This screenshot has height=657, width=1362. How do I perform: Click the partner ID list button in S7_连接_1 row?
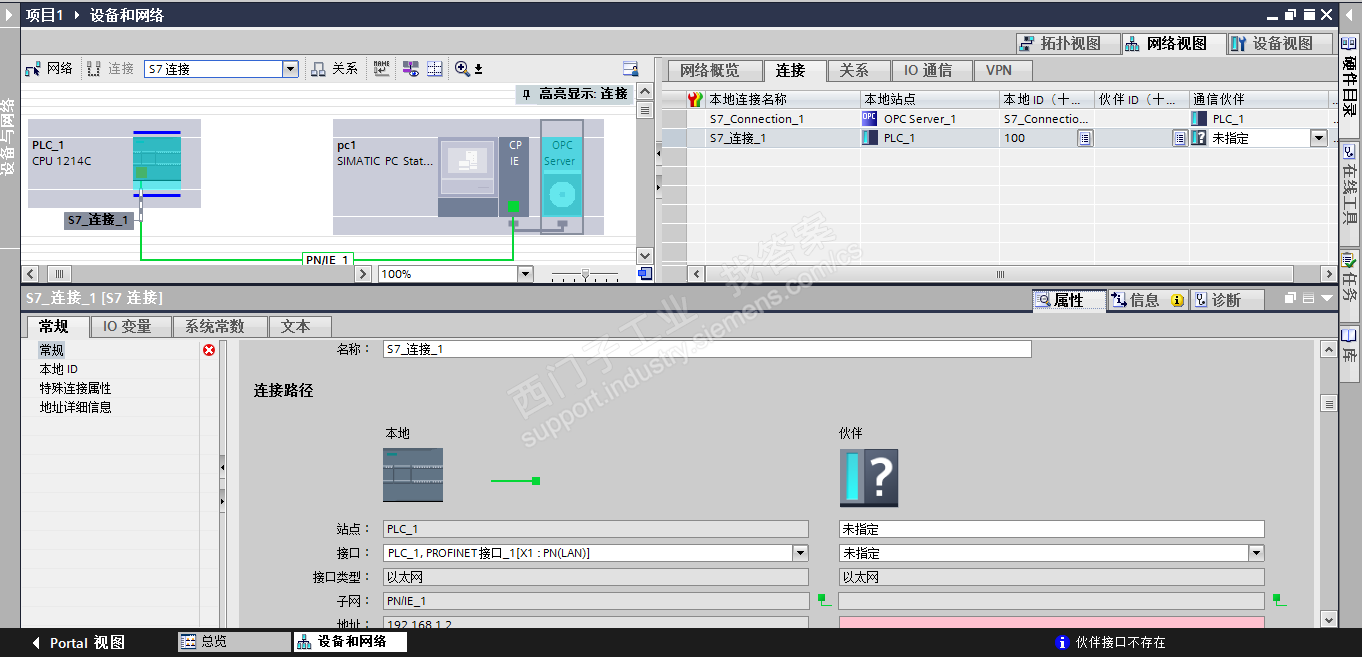tap(1180, 138)
